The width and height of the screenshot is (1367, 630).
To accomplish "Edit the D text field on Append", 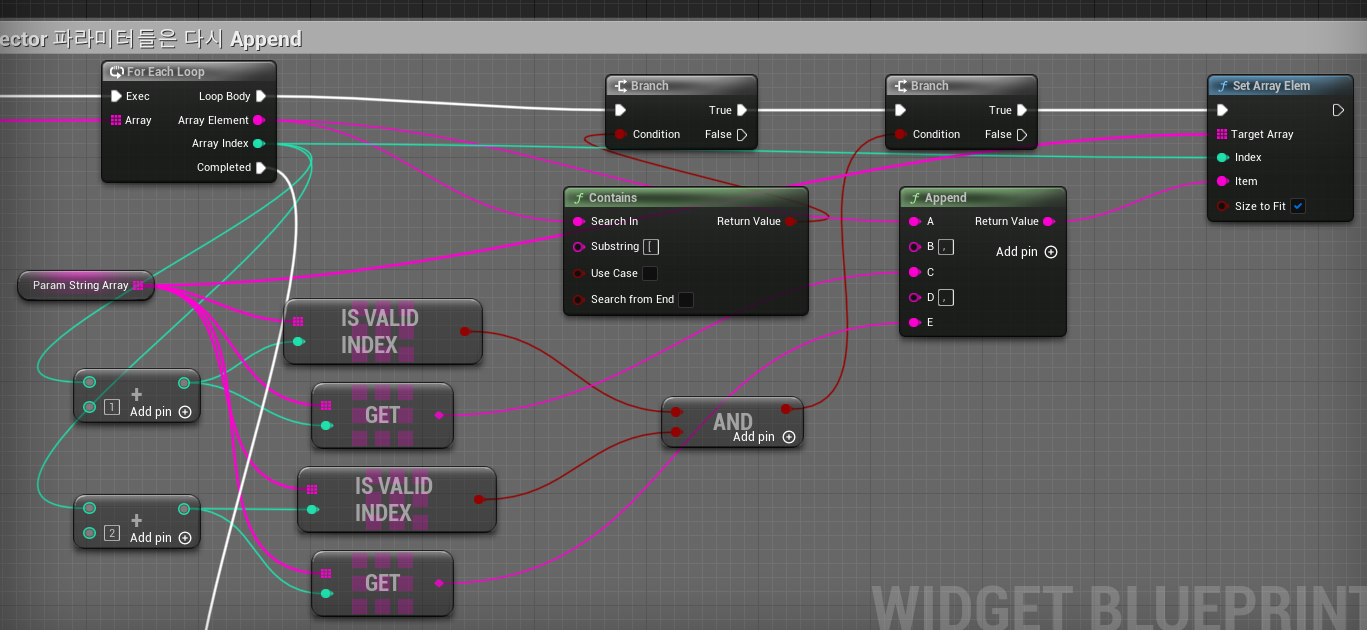I will [946, 297].
